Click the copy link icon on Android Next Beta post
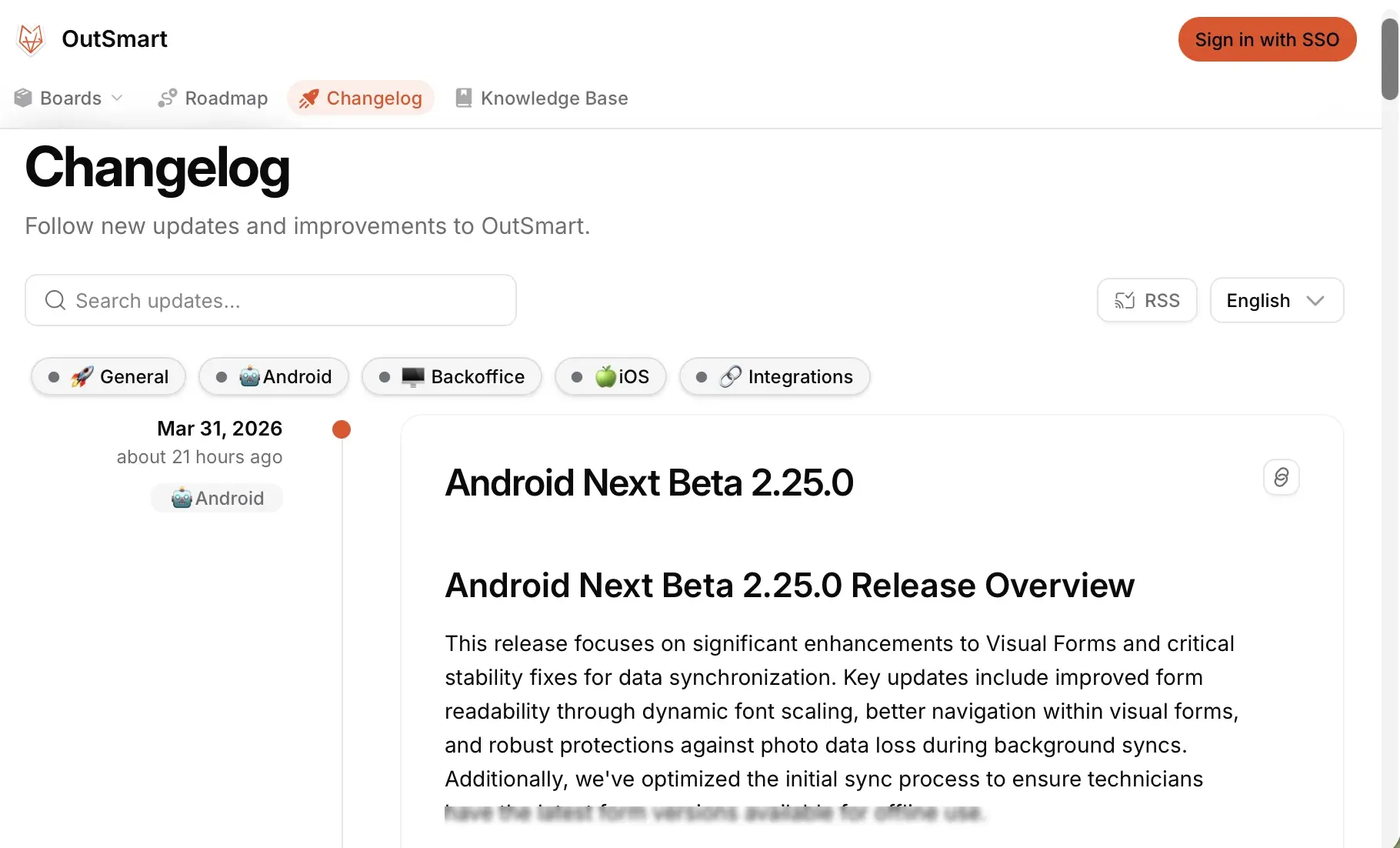Screen dimensions: 1400x848 point(1280,477)
